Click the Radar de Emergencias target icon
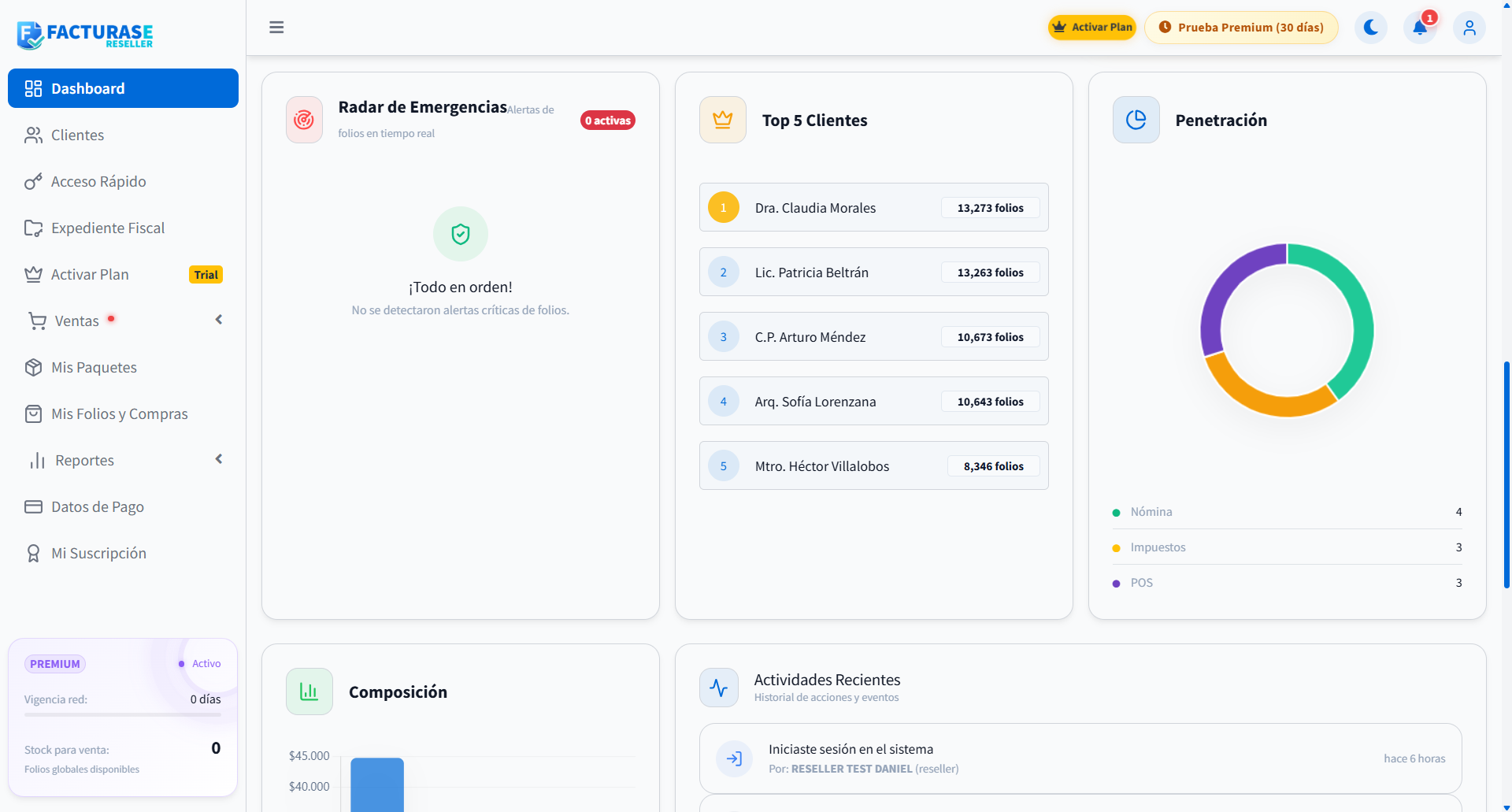The width and height of the screenshot is (1512, 812). 304,120
